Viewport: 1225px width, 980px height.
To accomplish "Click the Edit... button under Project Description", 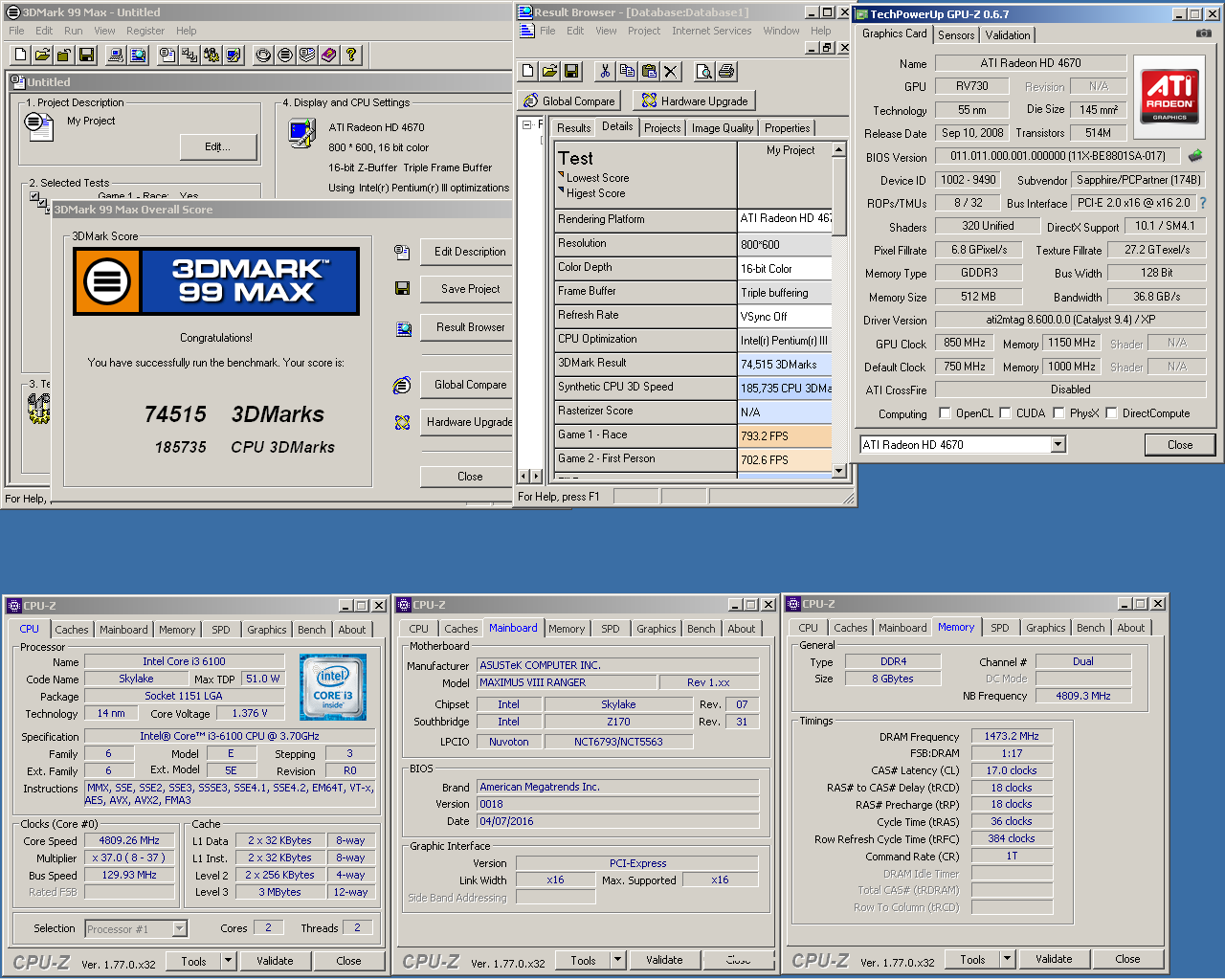I will [218, 146].
